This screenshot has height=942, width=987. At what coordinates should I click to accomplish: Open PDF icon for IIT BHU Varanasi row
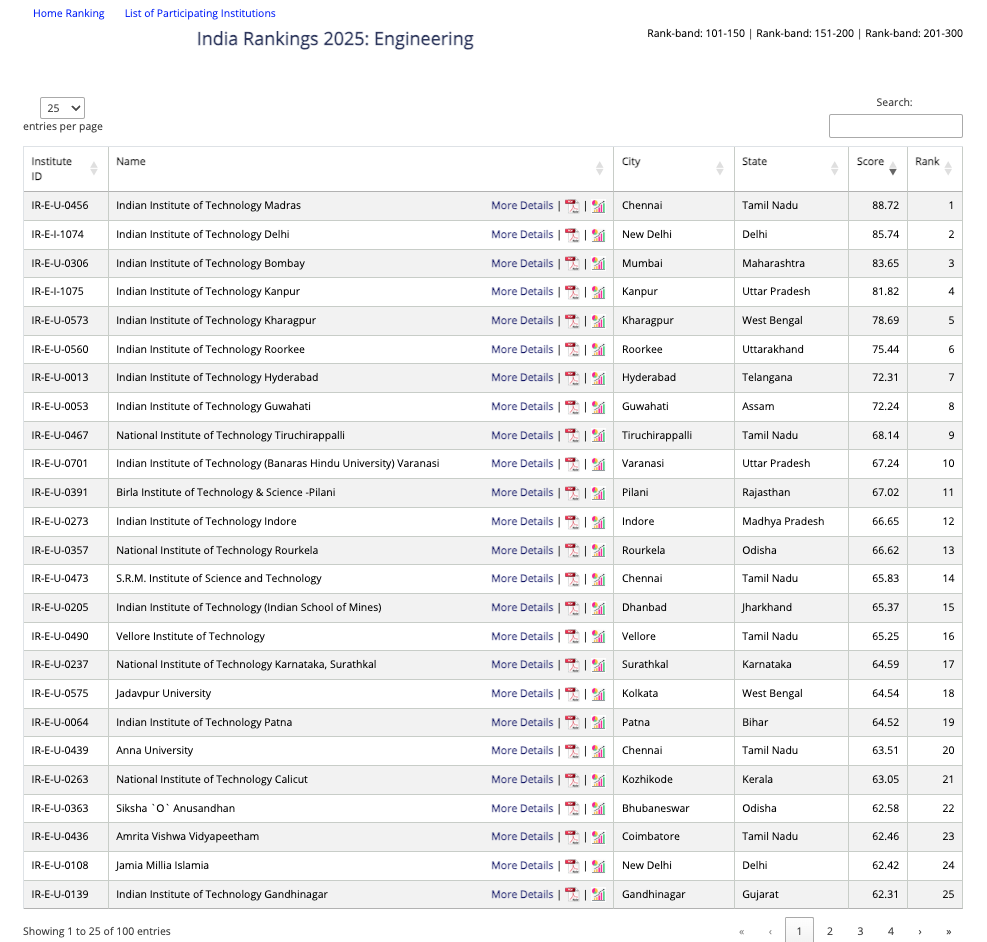pyautogui.click(x=572, y=464)
